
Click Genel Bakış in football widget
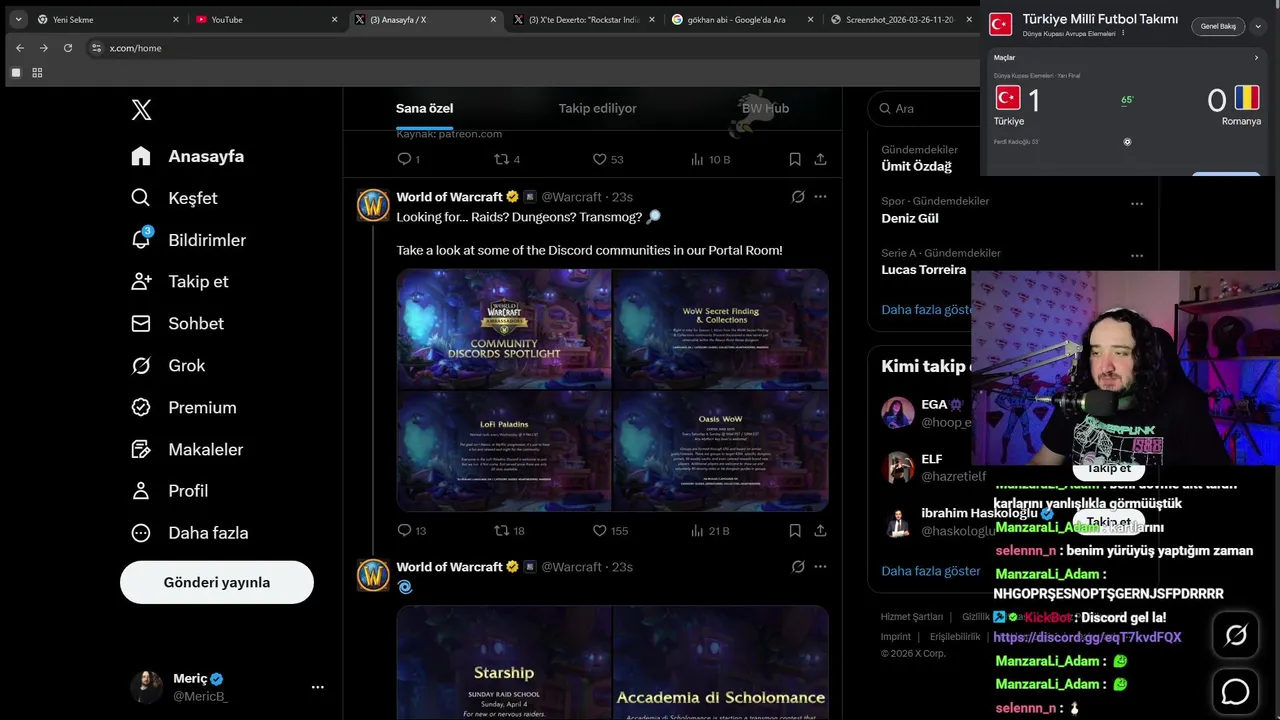[x=1217, y=26]
